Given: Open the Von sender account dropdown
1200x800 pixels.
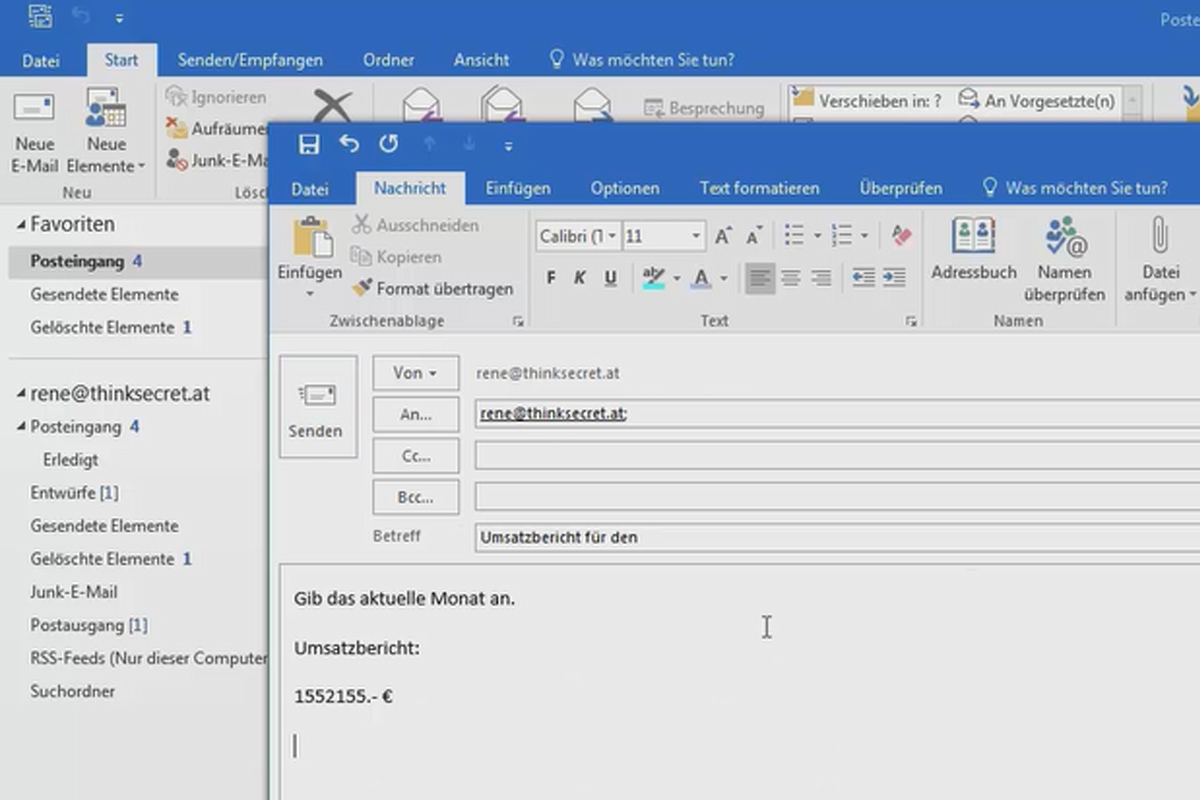Looking at the screenshot, I should [415, 372].
